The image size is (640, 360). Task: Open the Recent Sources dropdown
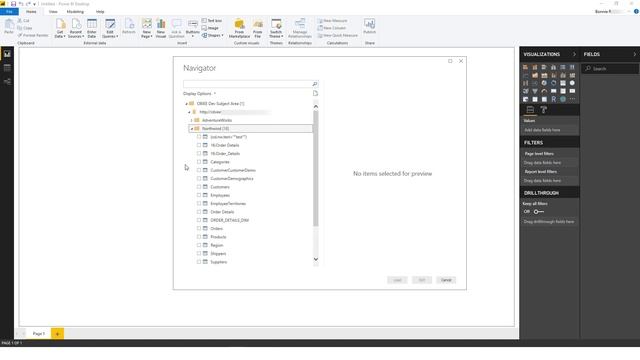(76, 28)
